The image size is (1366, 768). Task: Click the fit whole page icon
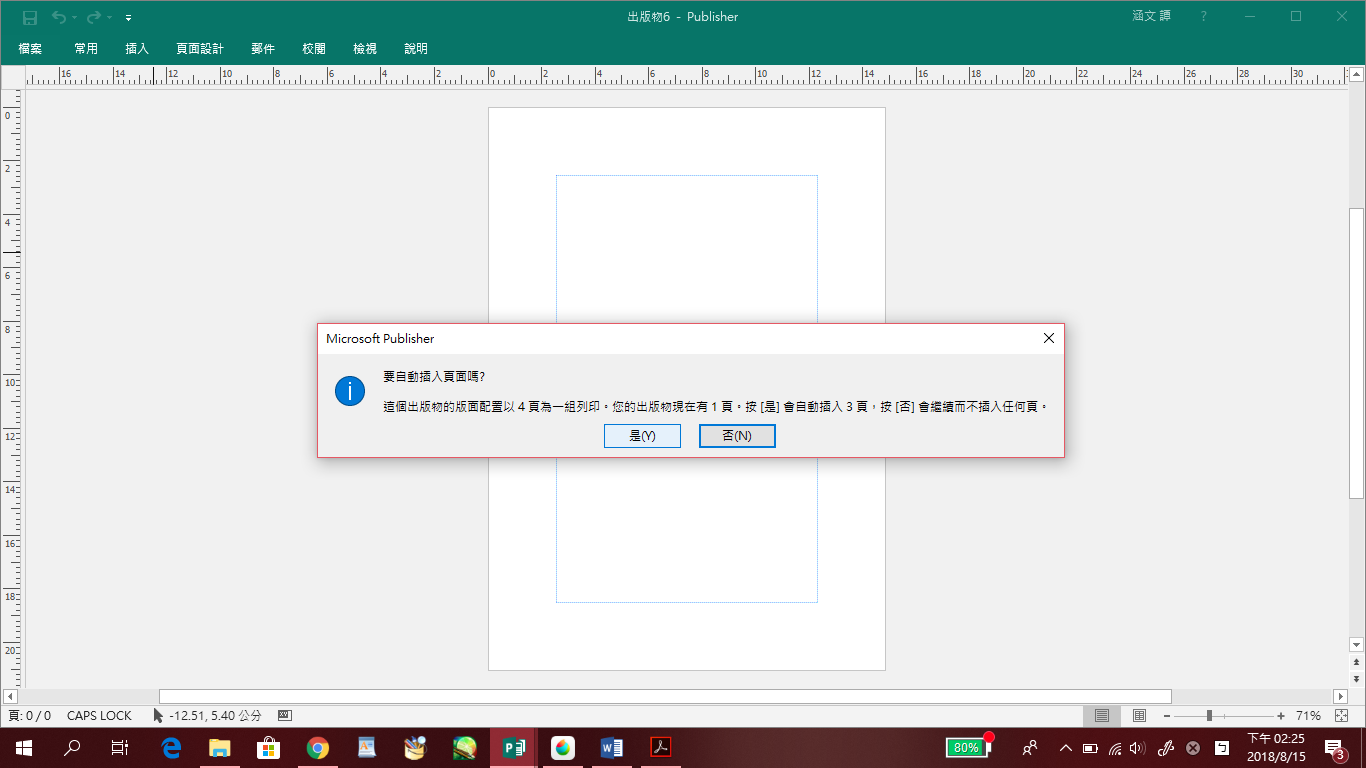click(x=1341, y=716)
